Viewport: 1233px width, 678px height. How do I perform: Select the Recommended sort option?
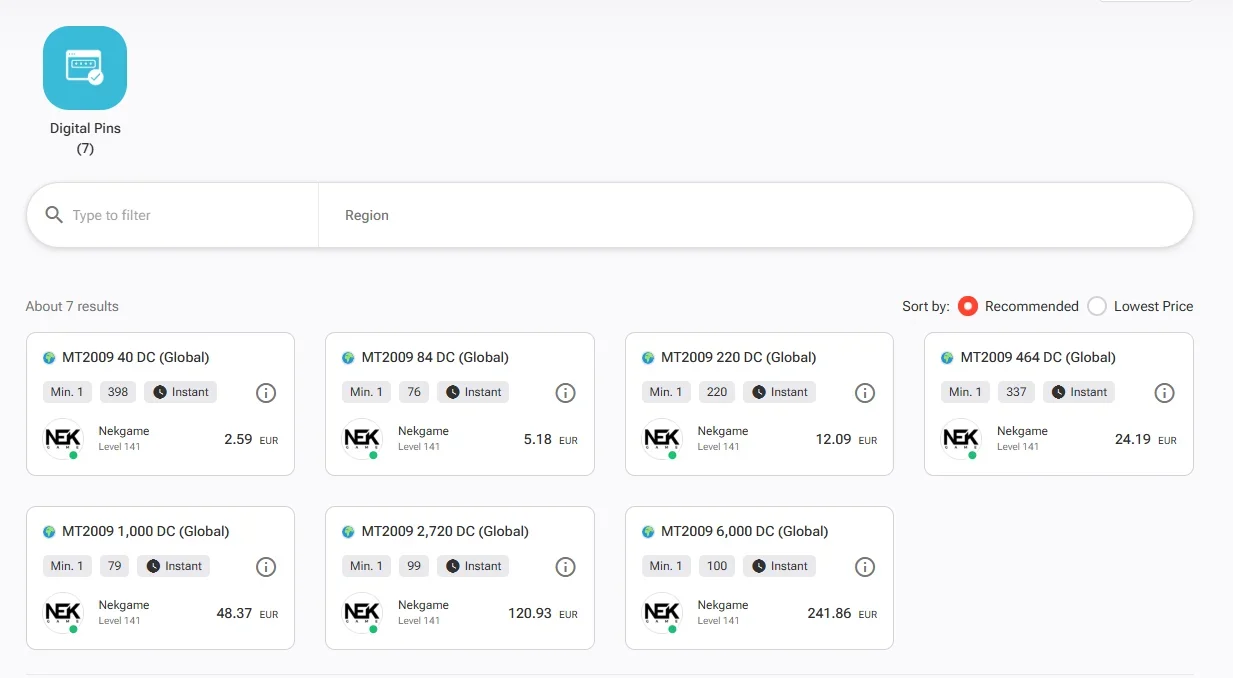click(x=967, y=306)
